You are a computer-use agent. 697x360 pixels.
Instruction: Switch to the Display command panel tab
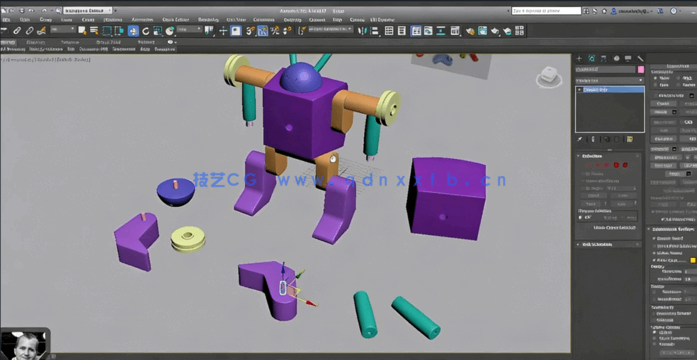click(x=628, y=58)
